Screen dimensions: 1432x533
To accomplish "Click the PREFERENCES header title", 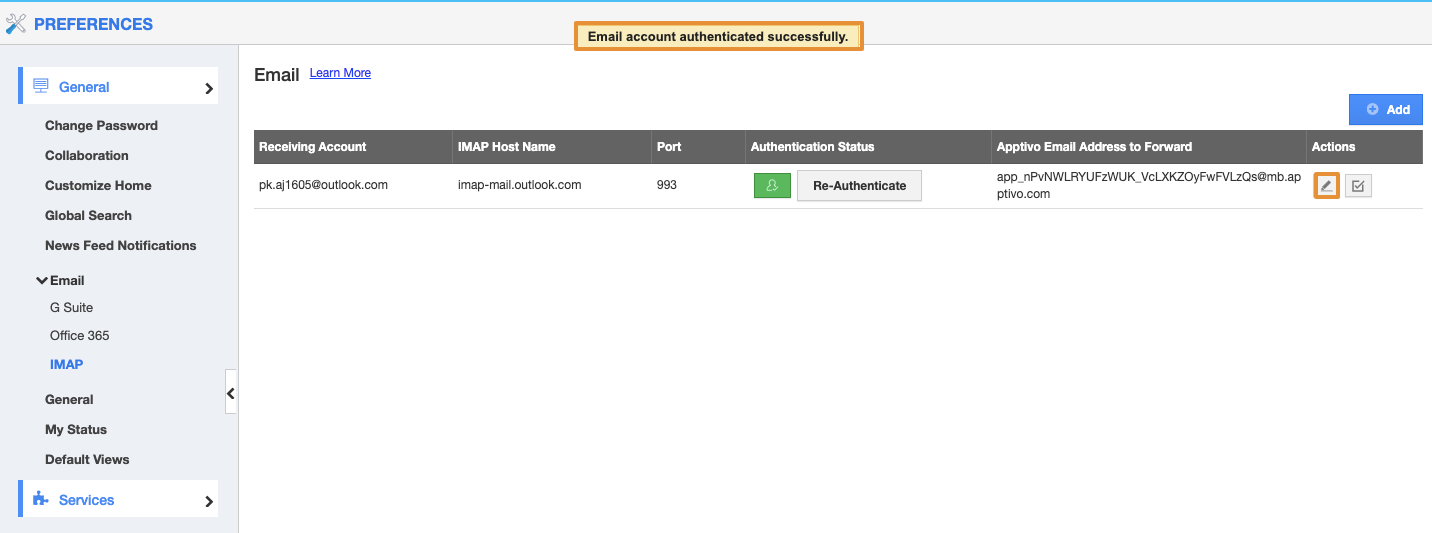I will [93, 24].
